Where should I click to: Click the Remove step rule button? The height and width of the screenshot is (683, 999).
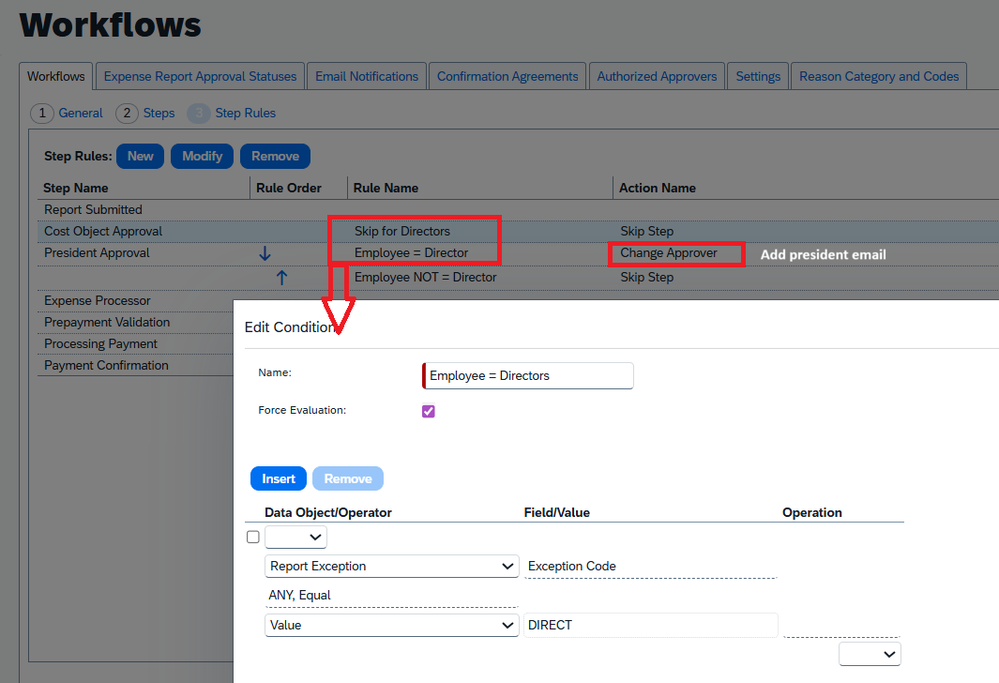click(275, 156)
